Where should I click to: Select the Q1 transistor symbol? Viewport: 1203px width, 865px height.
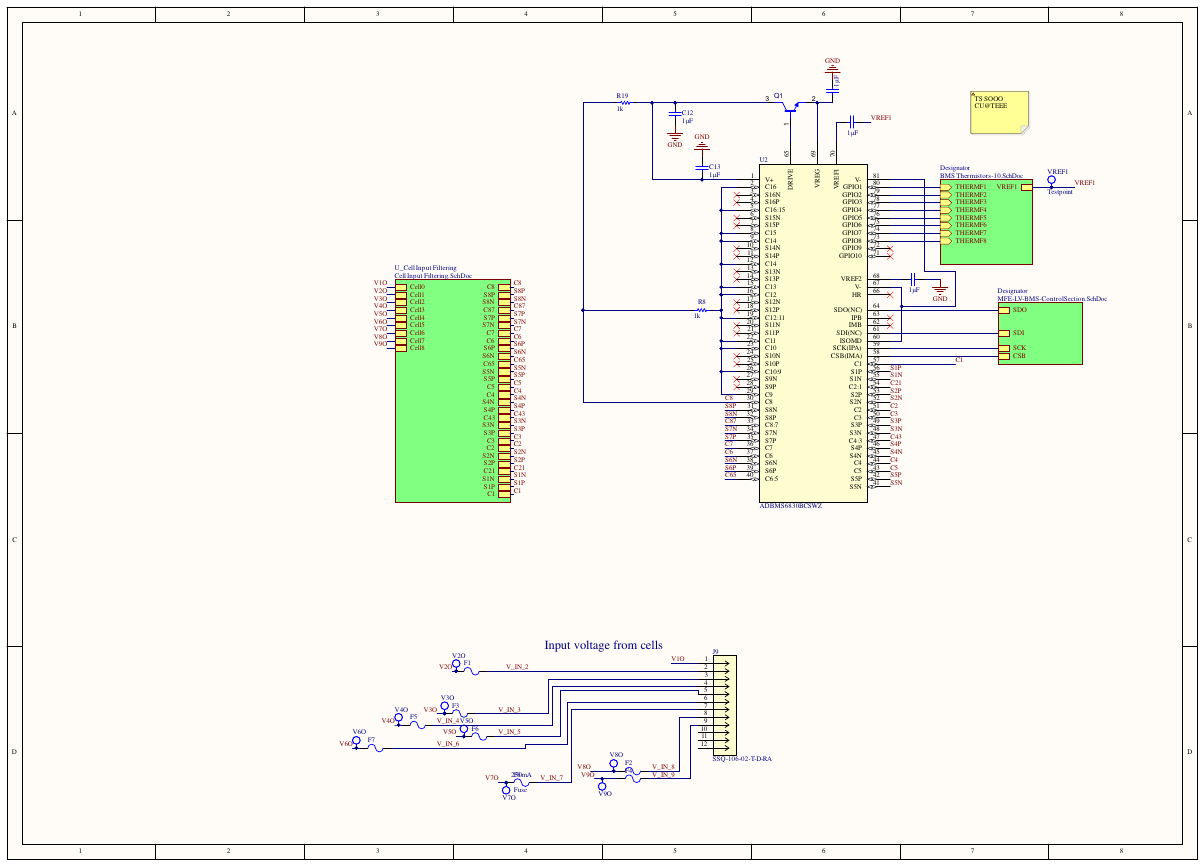[789, 107]
